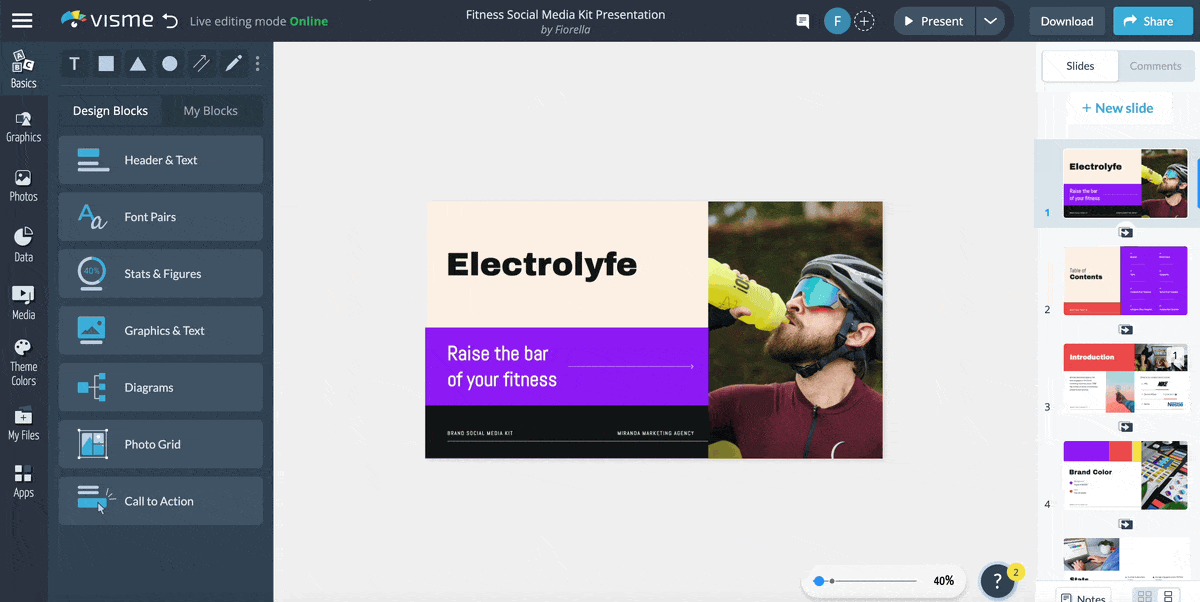Add a slide with New slide
Viewport: 1200px width, 602px height.
tap(1117, 108)
